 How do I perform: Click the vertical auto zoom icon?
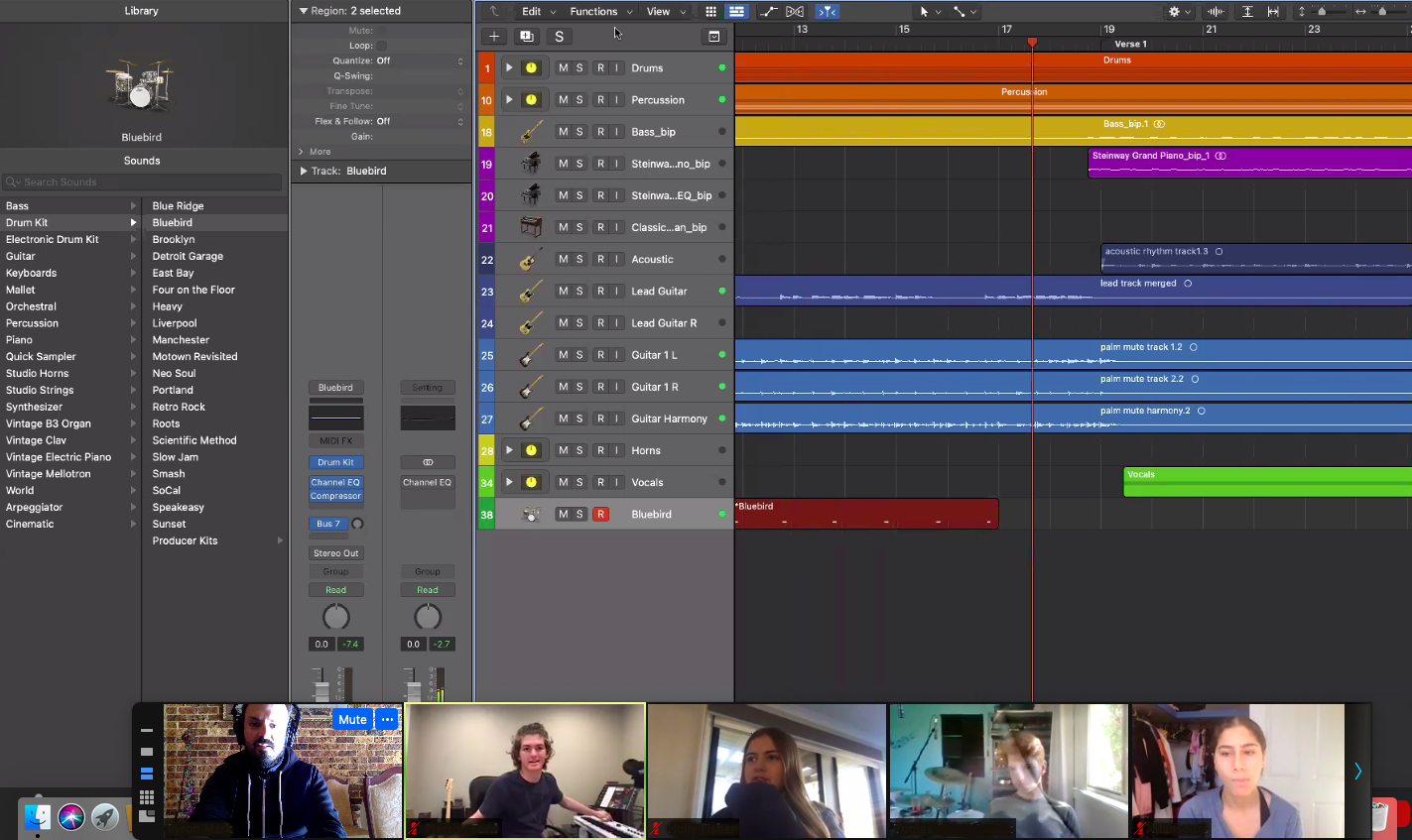[x=1247, y=12]
